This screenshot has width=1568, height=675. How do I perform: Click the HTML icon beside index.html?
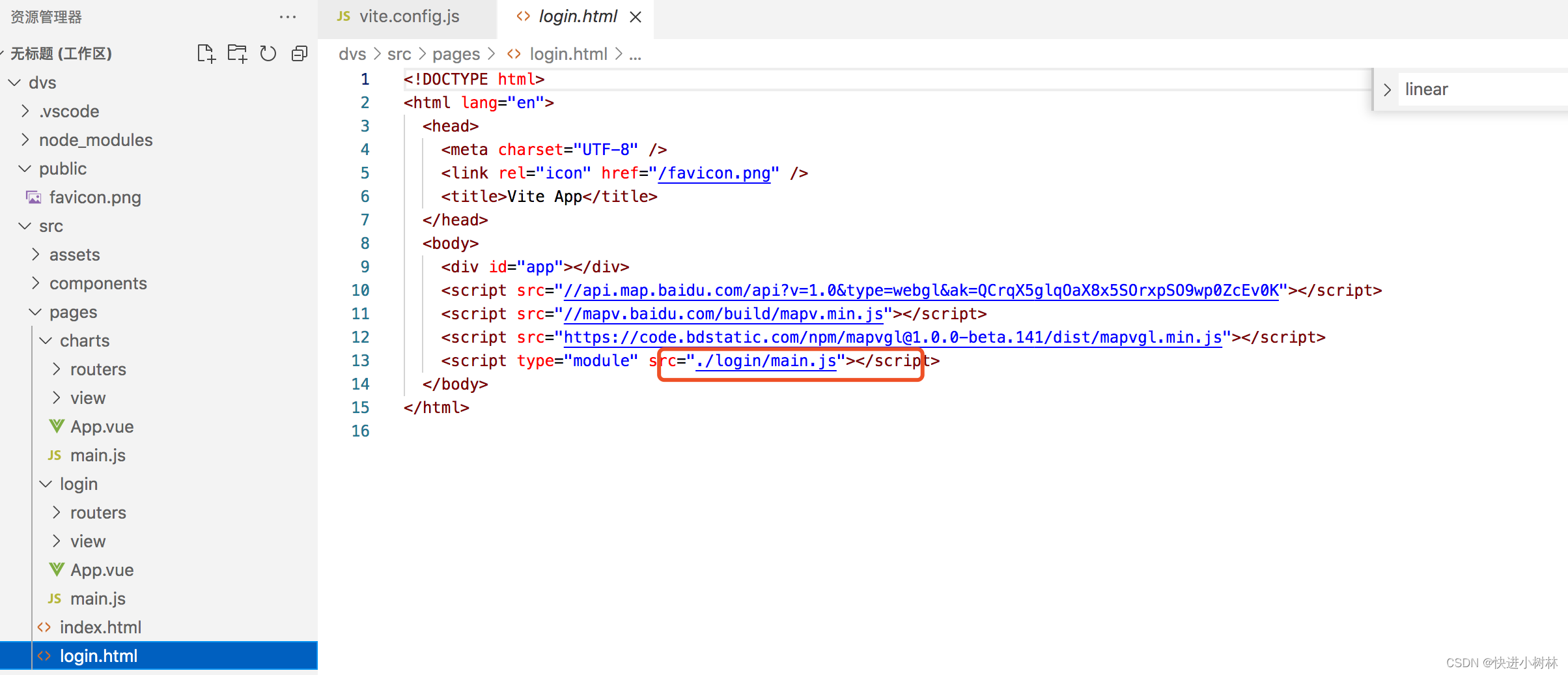click(x=44, y=627)
